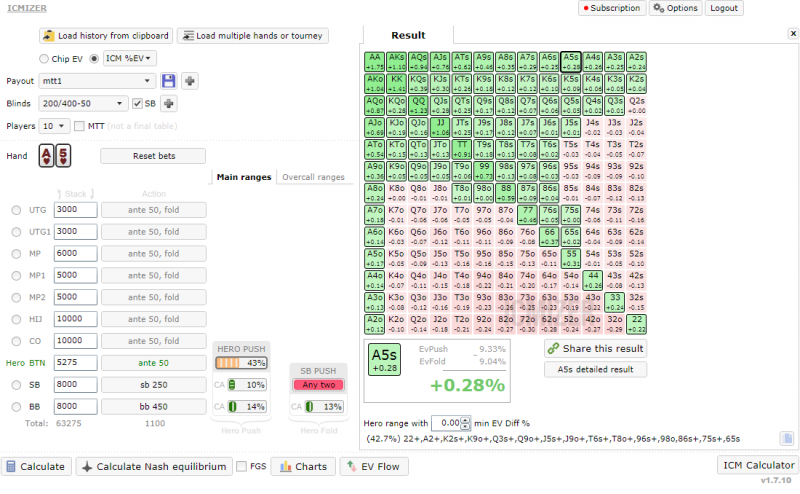Open Options with the gear icon

pos(675,8)
